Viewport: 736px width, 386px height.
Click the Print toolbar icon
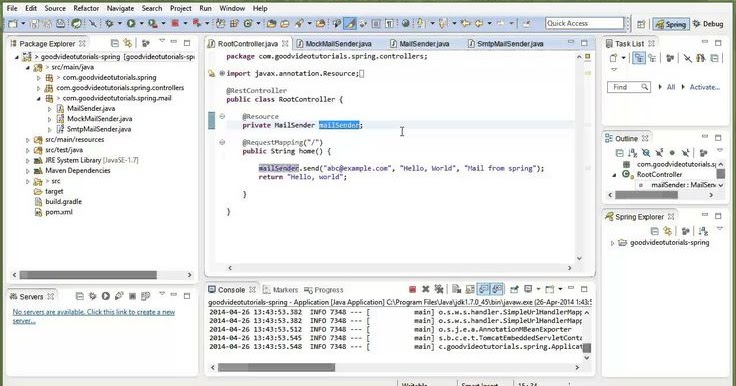point(61,23)
